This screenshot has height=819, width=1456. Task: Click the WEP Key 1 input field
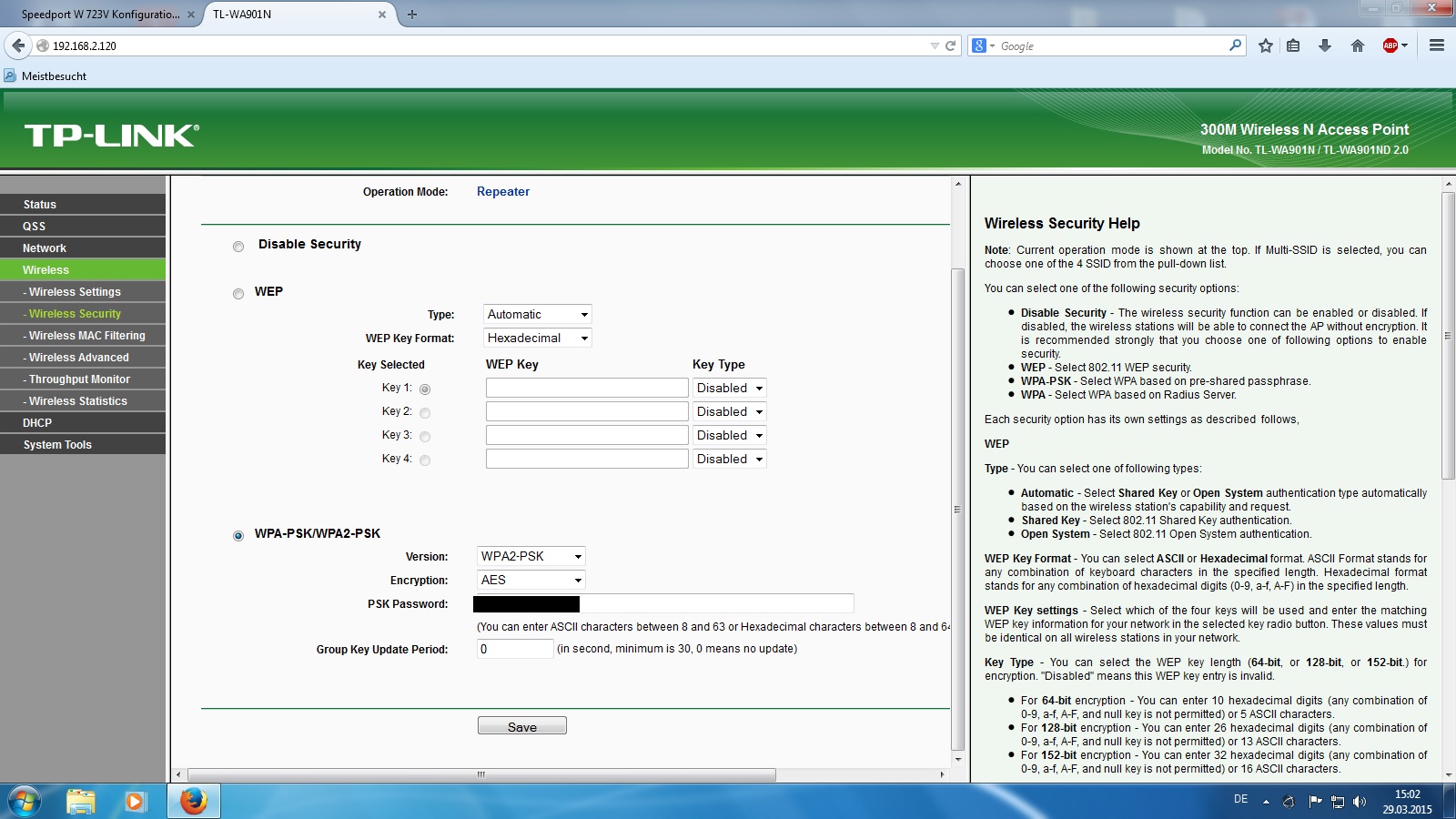coord(587,388)
